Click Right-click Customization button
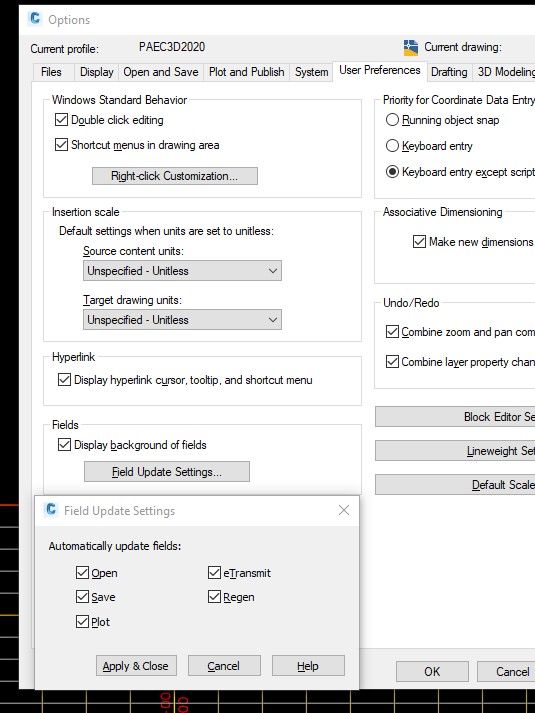The height and width of the screenshot is (713, 535). point(175,176)
